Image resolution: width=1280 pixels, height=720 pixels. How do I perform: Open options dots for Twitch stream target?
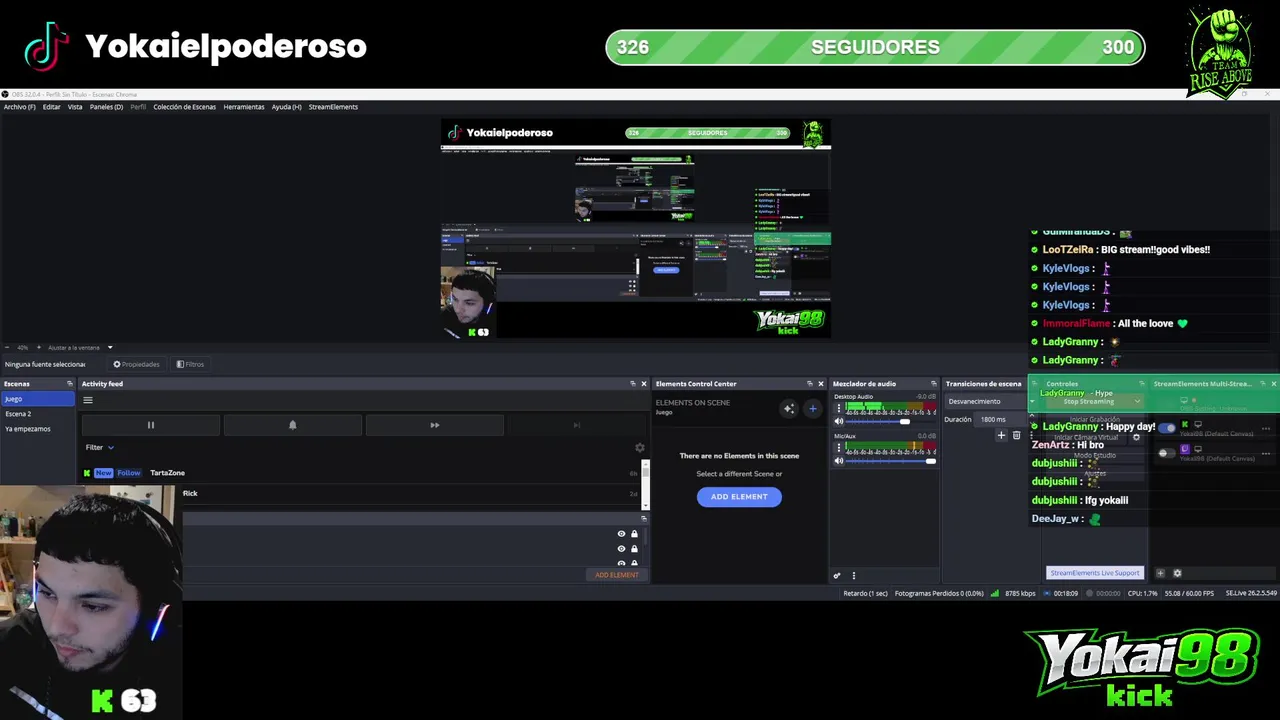click(1266, 453)
